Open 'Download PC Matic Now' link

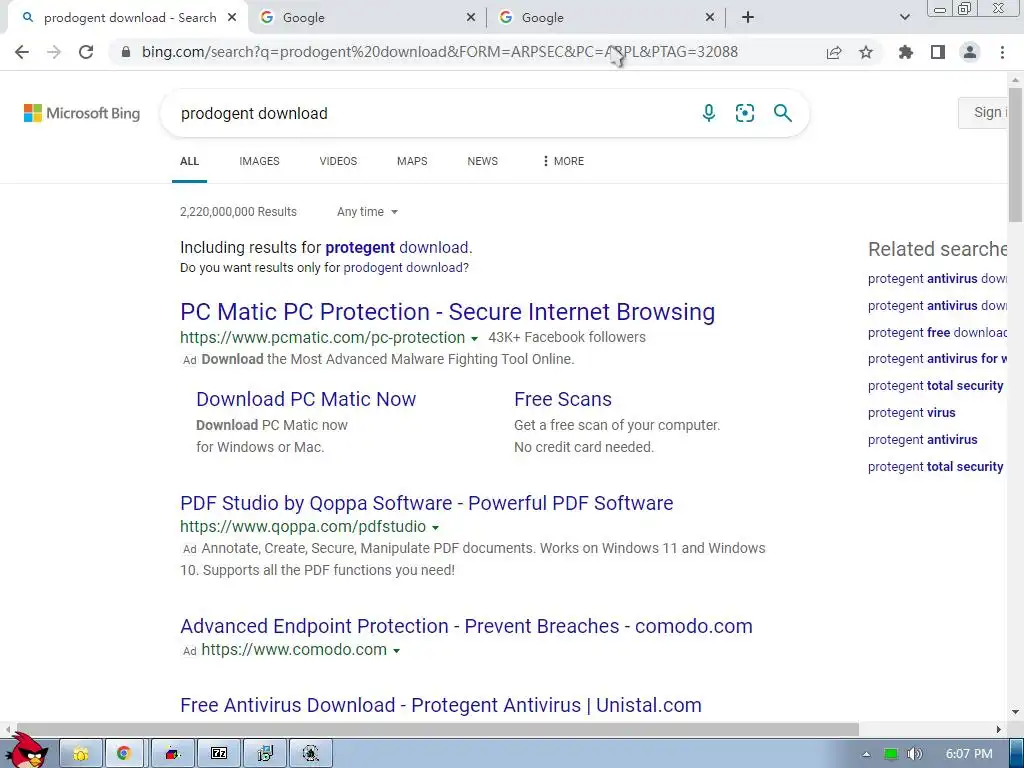coord(306,399)
